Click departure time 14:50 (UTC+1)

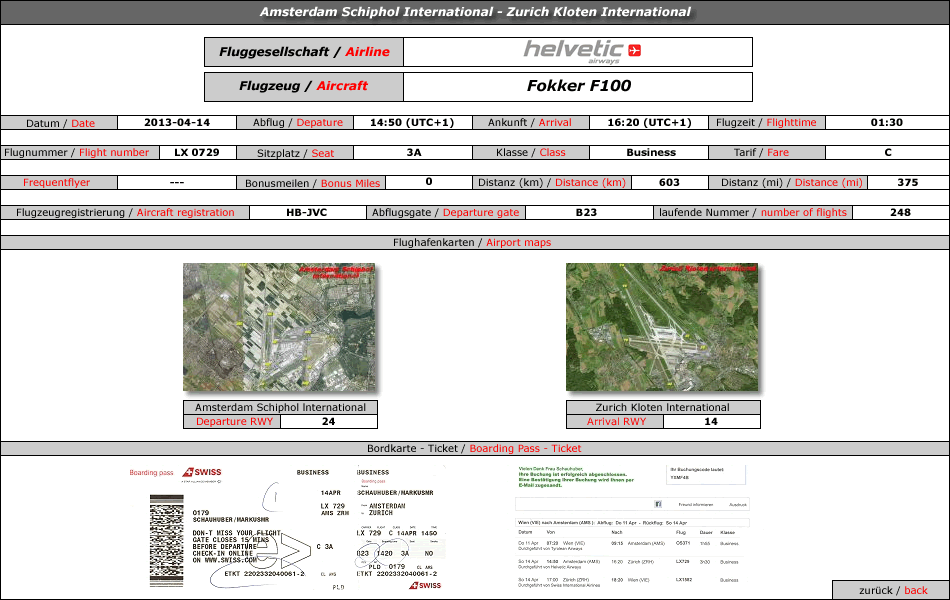point(412,122)
